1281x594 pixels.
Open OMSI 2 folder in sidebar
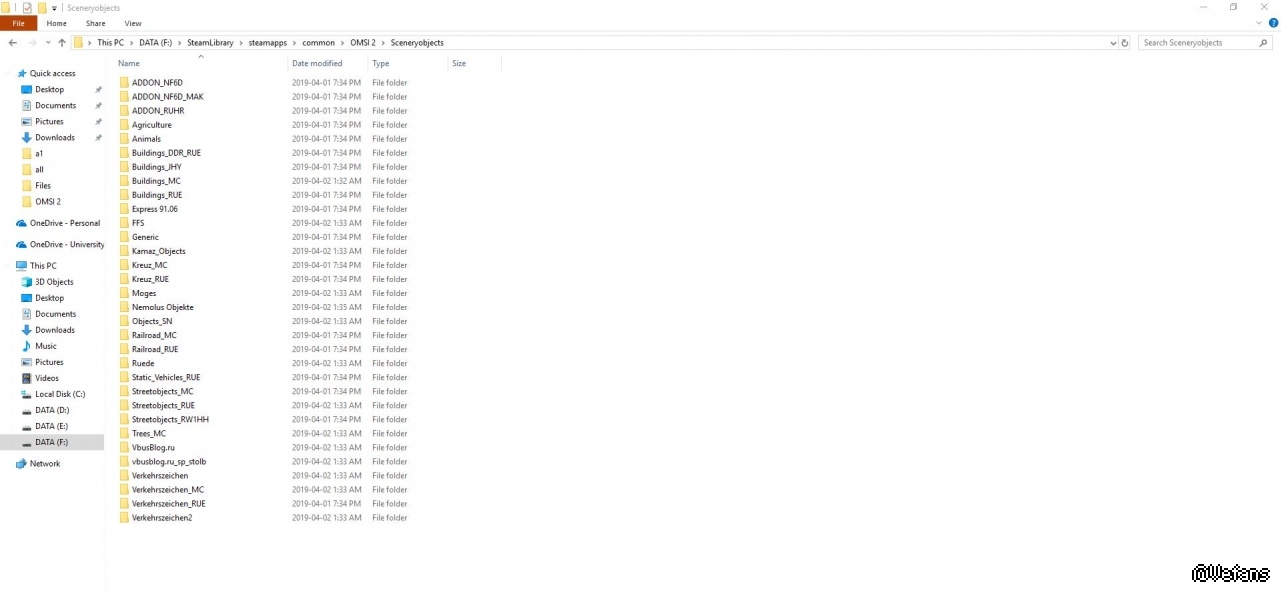[47, 201]
